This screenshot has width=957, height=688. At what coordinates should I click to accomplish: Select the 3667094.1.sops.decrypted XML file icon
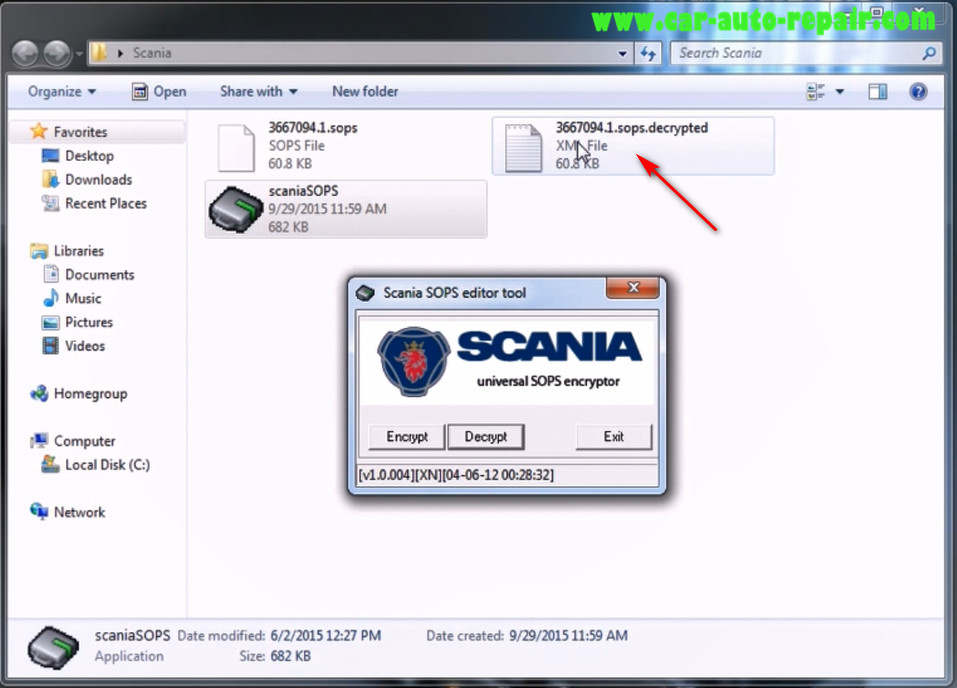click(523, 148)
